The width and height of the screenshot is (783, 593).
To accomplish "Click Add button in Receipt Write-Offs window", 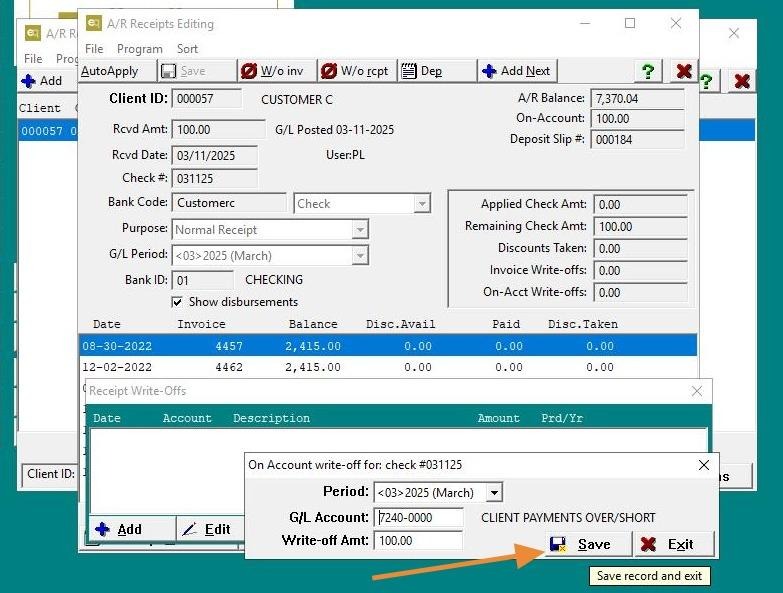I will 132,529.
